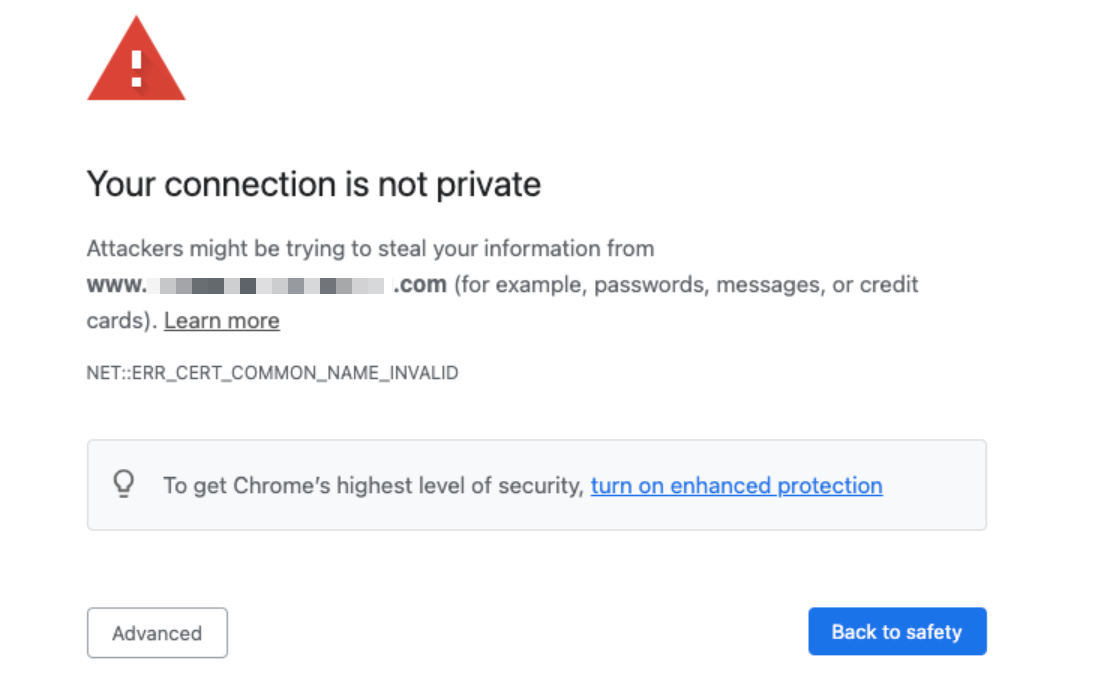Click the bold www. prefix text
Image resolution: width=1094 pixels, height=694 pixels.
117,285
